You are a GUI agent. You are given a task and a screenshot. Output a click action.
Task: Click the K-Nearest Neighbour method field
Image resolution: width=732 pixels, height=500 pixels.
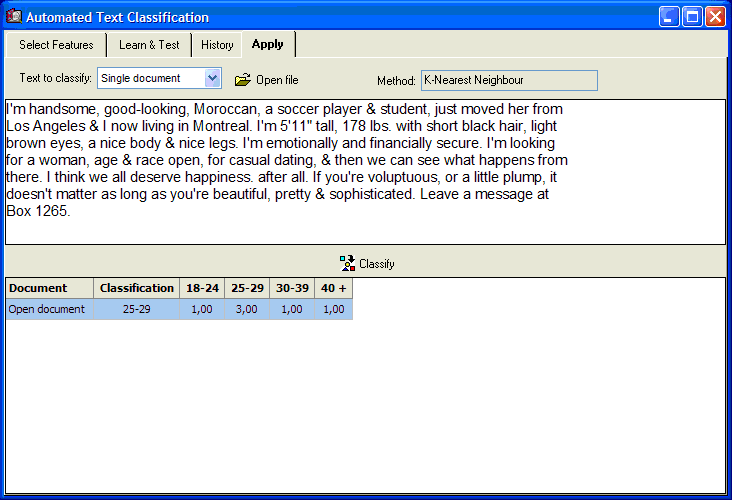pyautogui.click(x=509, y=80)
